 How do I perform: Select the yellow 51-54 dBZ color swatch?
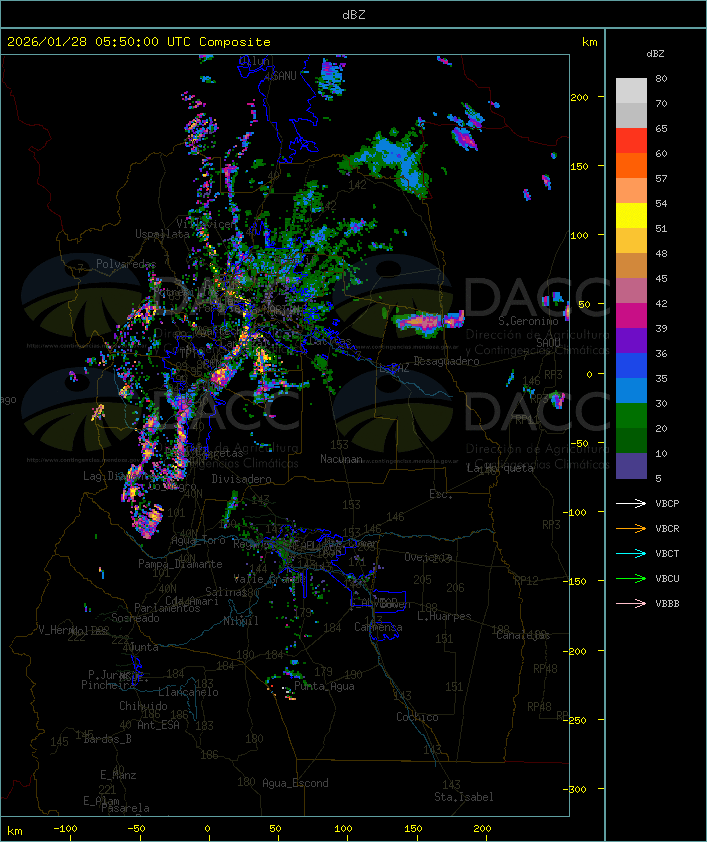pyautogui.click(x=631, y=216)
